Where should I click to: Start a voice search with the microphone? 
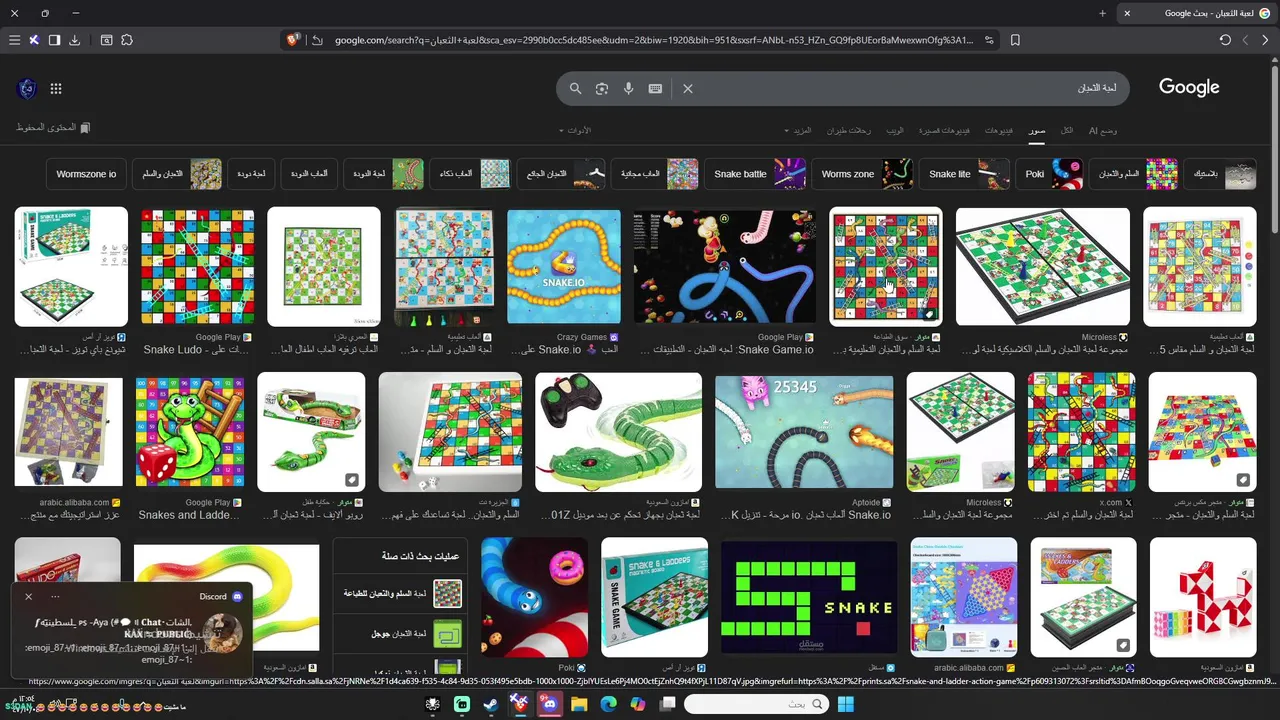click(628, 88)
